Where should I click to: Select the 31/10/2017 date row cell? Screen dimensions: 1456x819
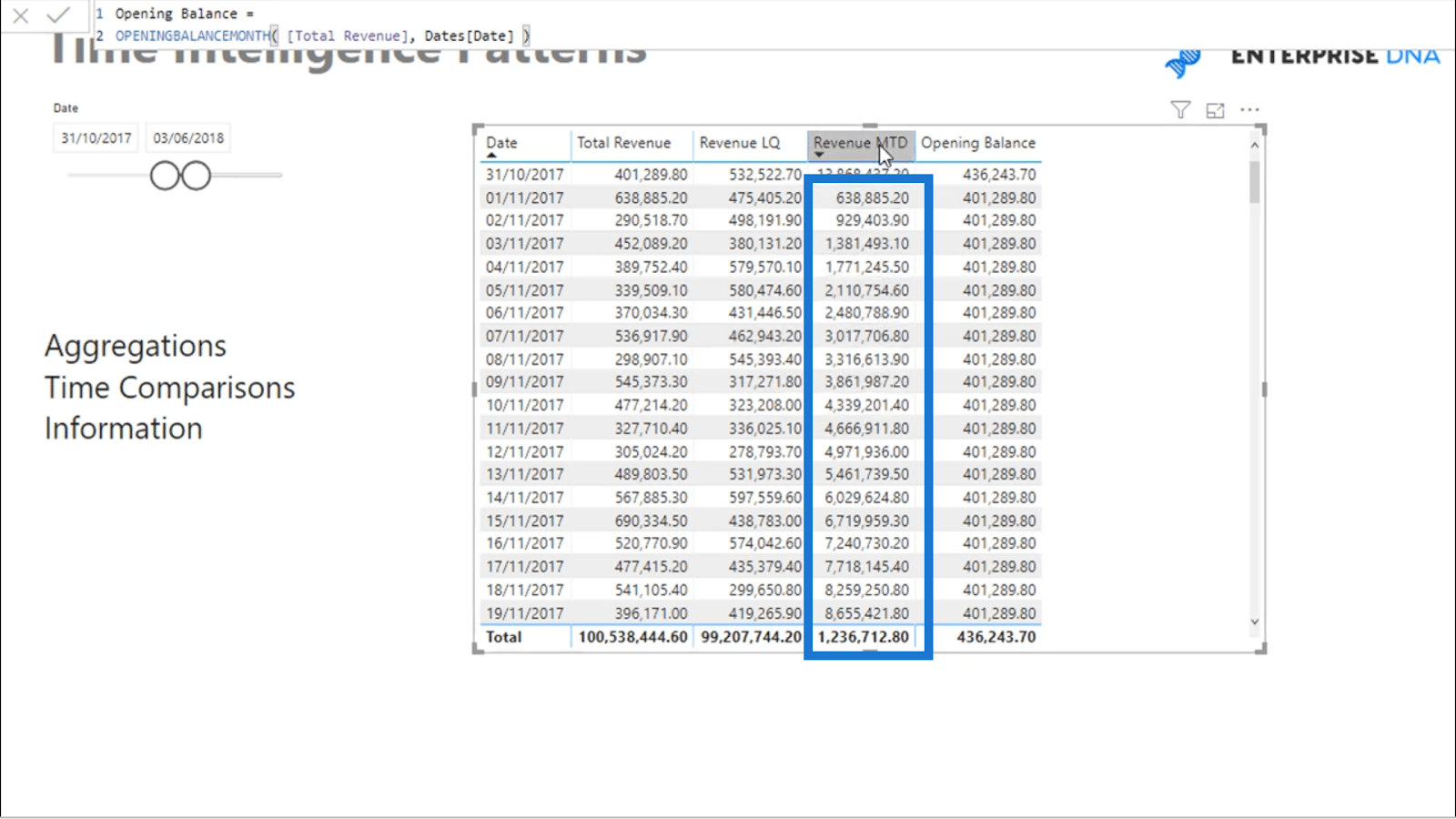[524, 175]
